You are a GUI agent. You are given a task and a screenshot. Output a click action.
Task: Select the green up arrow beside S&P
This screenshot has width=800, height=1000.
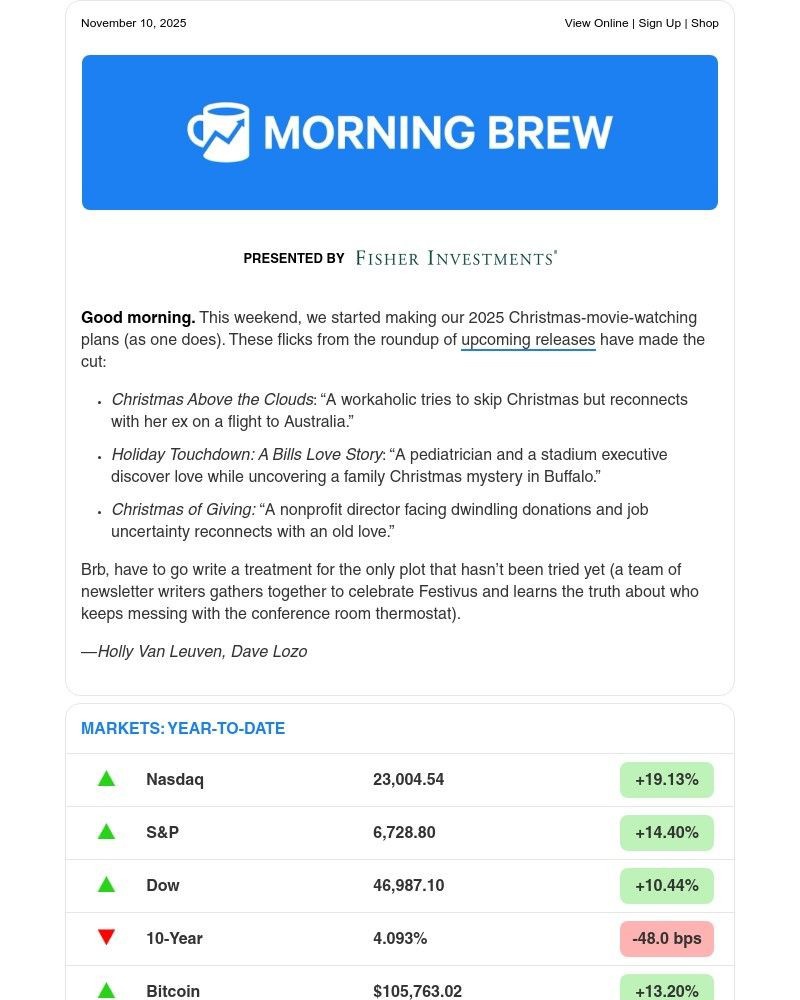point(106,831)
